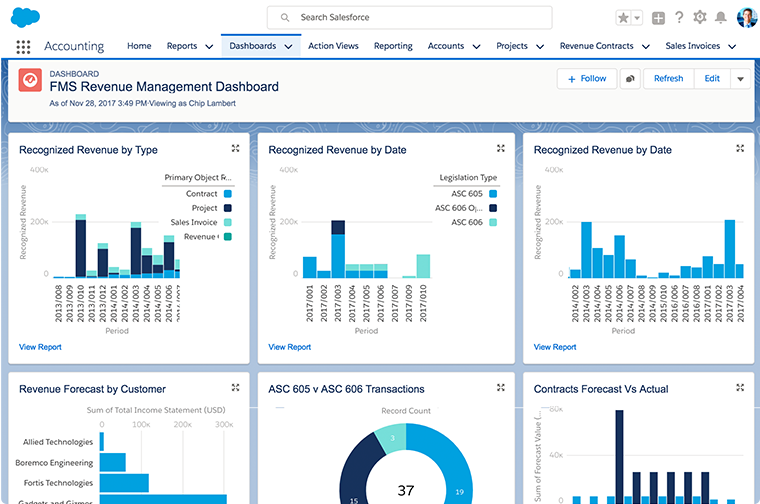Open the Action Views tab
The height and width of the screenshot is (504, 760).
point(333,46)
